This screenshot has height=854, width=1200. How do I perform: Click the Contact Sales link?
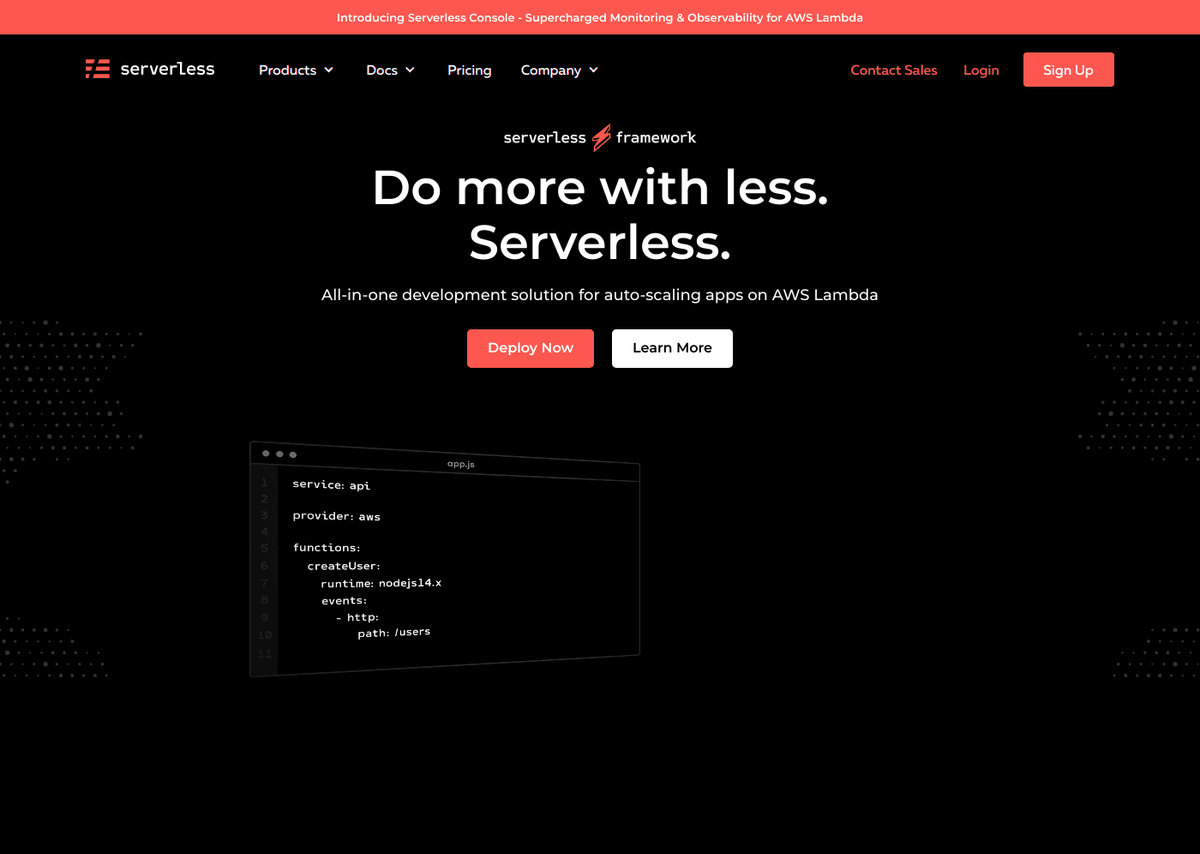click(x=894, y=70)
